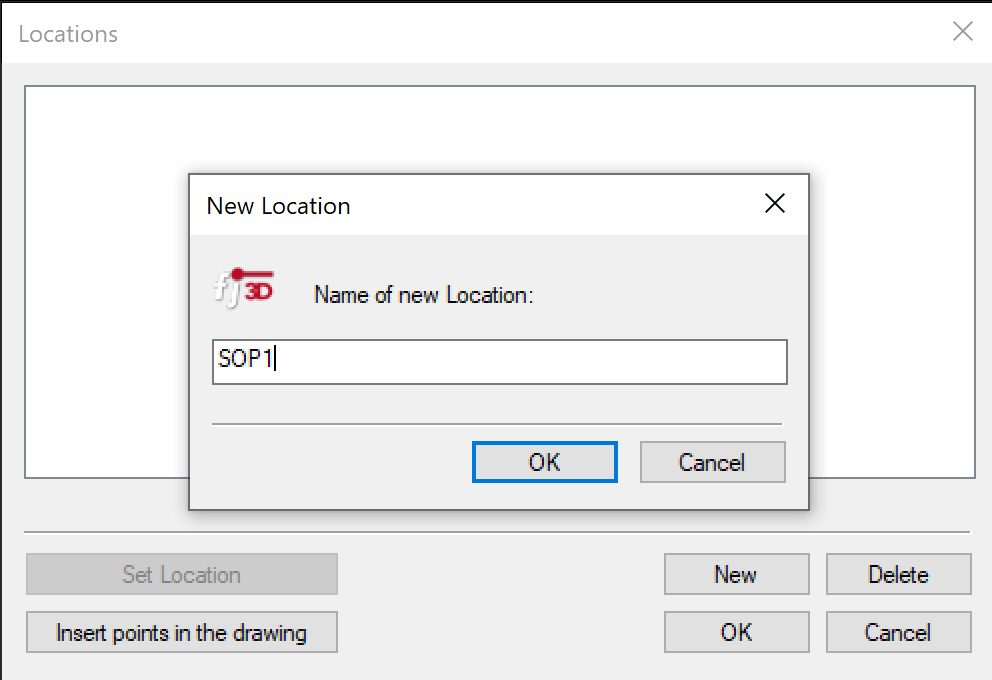Click Cancel in the Locations dialog
The height and width of the screenshot is (680, 992).
tap(898, 632)
